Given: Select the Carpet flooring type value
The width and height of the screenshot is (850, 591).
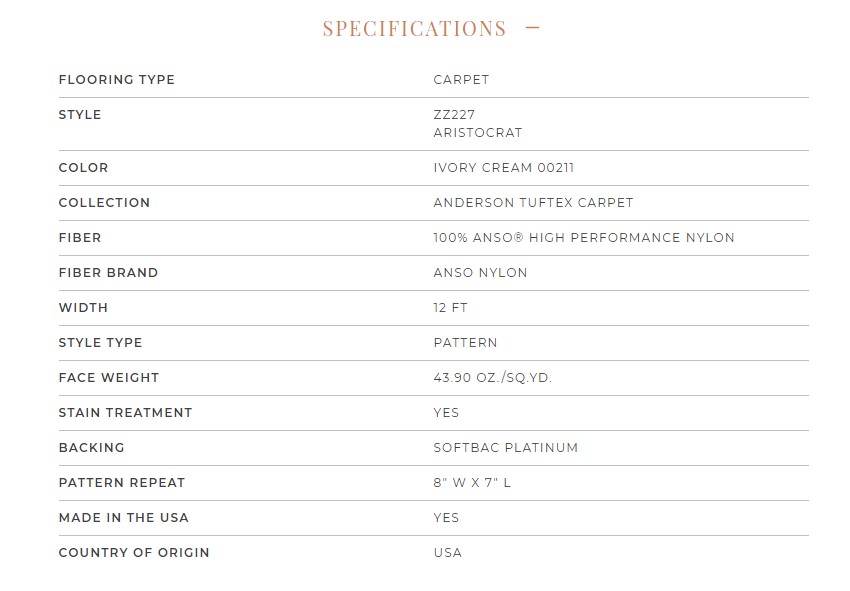Looking at the screenshot, I should click(461, 80).
